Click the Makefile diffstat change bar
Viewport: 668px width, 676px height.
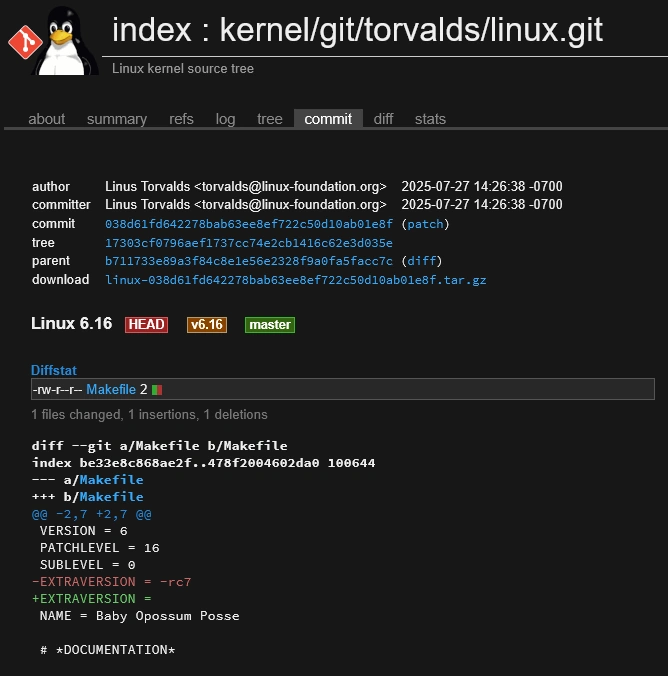[x=157, y=390]
